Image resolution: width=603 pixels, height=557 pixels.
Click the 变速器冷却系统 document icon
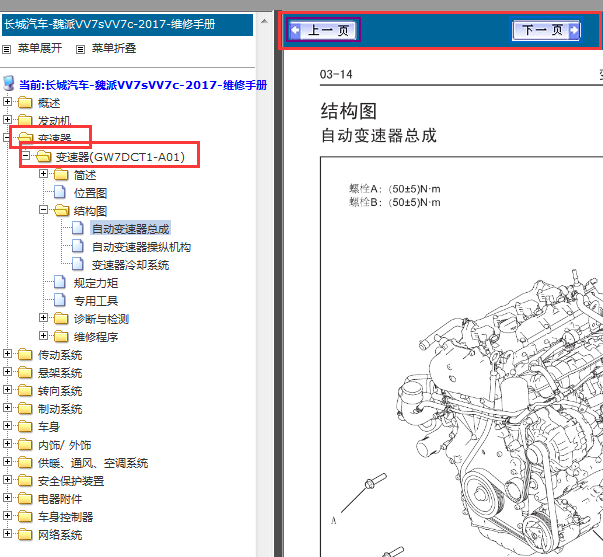tap(78, 264)
